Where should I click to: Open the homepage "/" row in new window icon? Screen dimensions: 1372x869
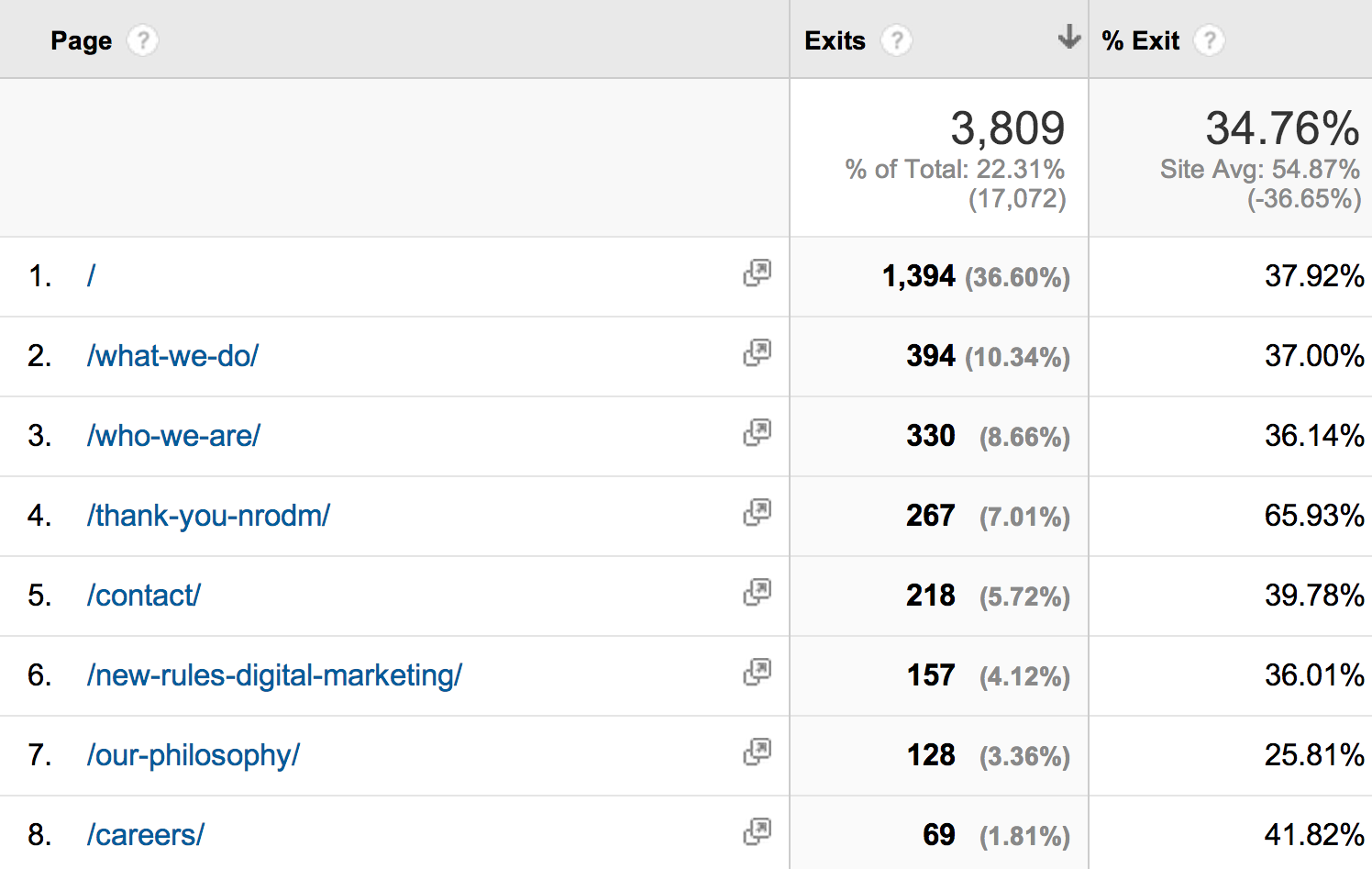[758, 273]
